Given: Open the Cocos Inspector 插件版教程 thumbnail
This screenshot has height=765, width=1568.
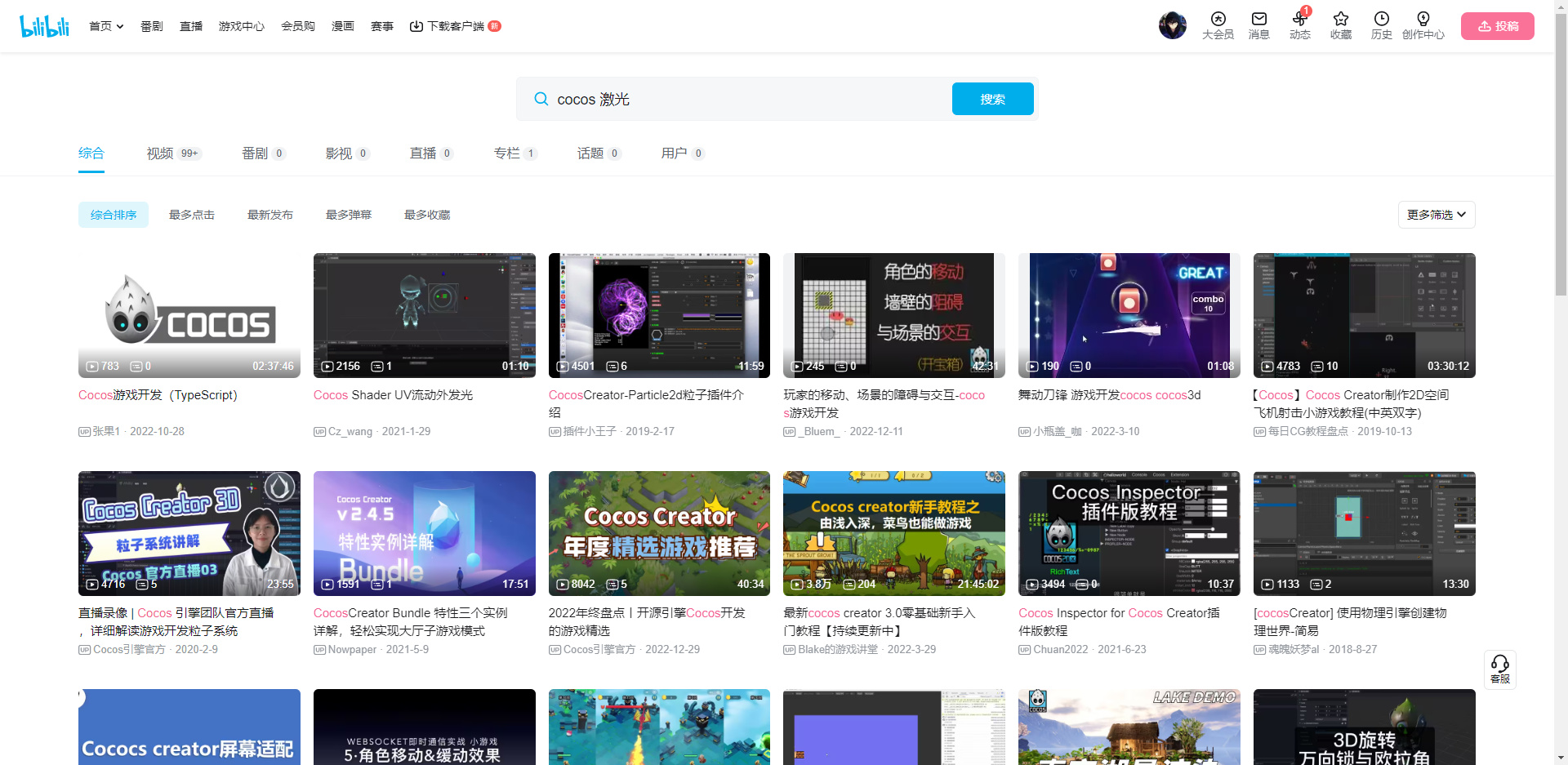Looking at the screenshot, I should pyautogui.click(x=1129, y=533).
